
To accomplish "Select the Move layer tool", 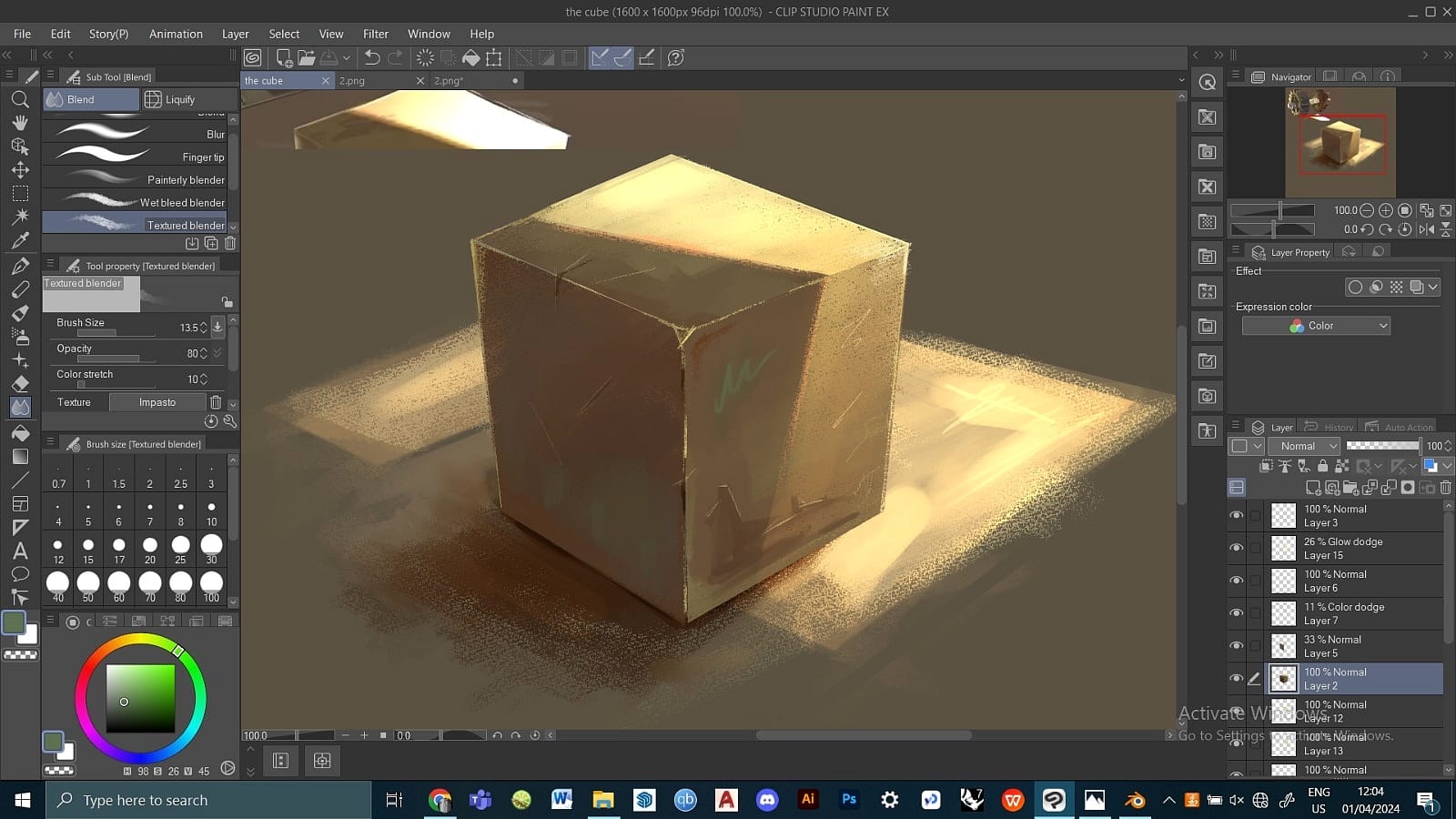I will click(20, 170).
